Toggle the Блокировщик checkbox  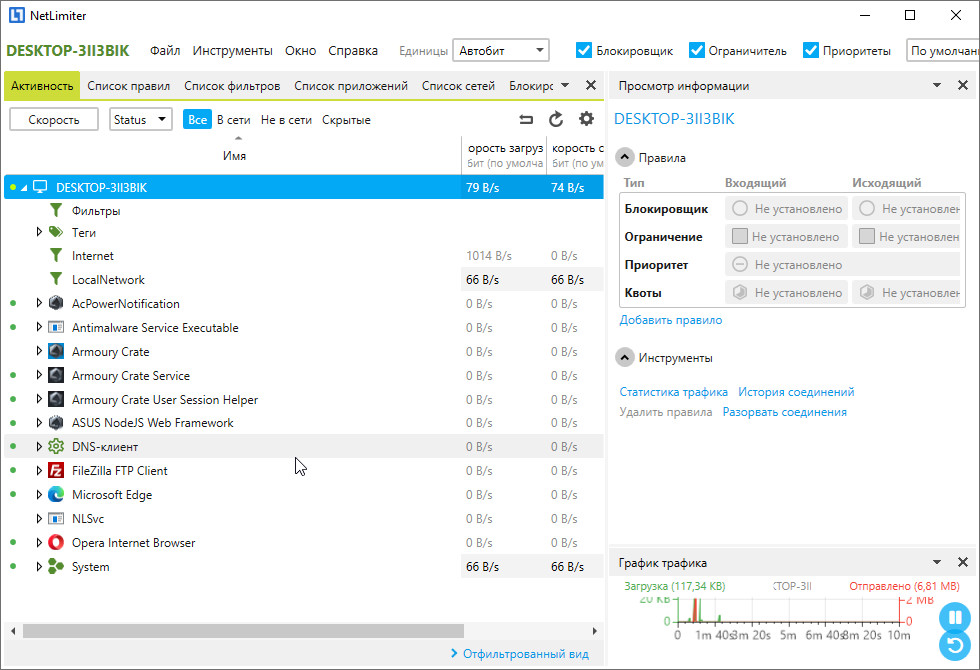pos(584,51)
